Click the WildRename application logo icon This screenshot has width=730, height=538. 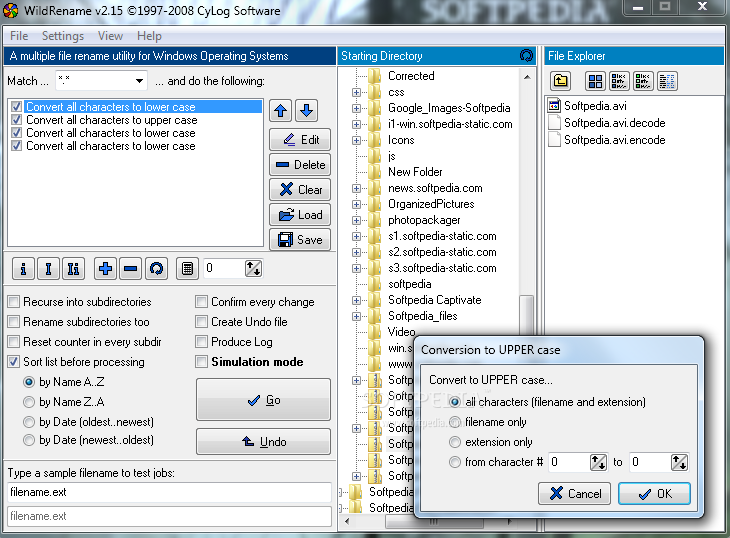pos(11,10)
